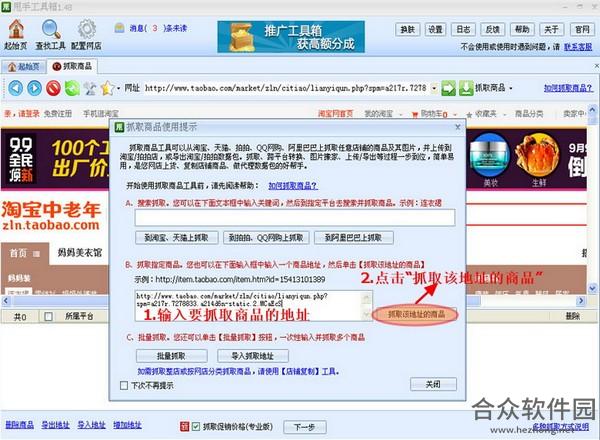Image resolution: width=600 pixels, height=440 pixels.
Task: Expand the 收藏夹 dropdown
Action: click(x=505, y=114)
